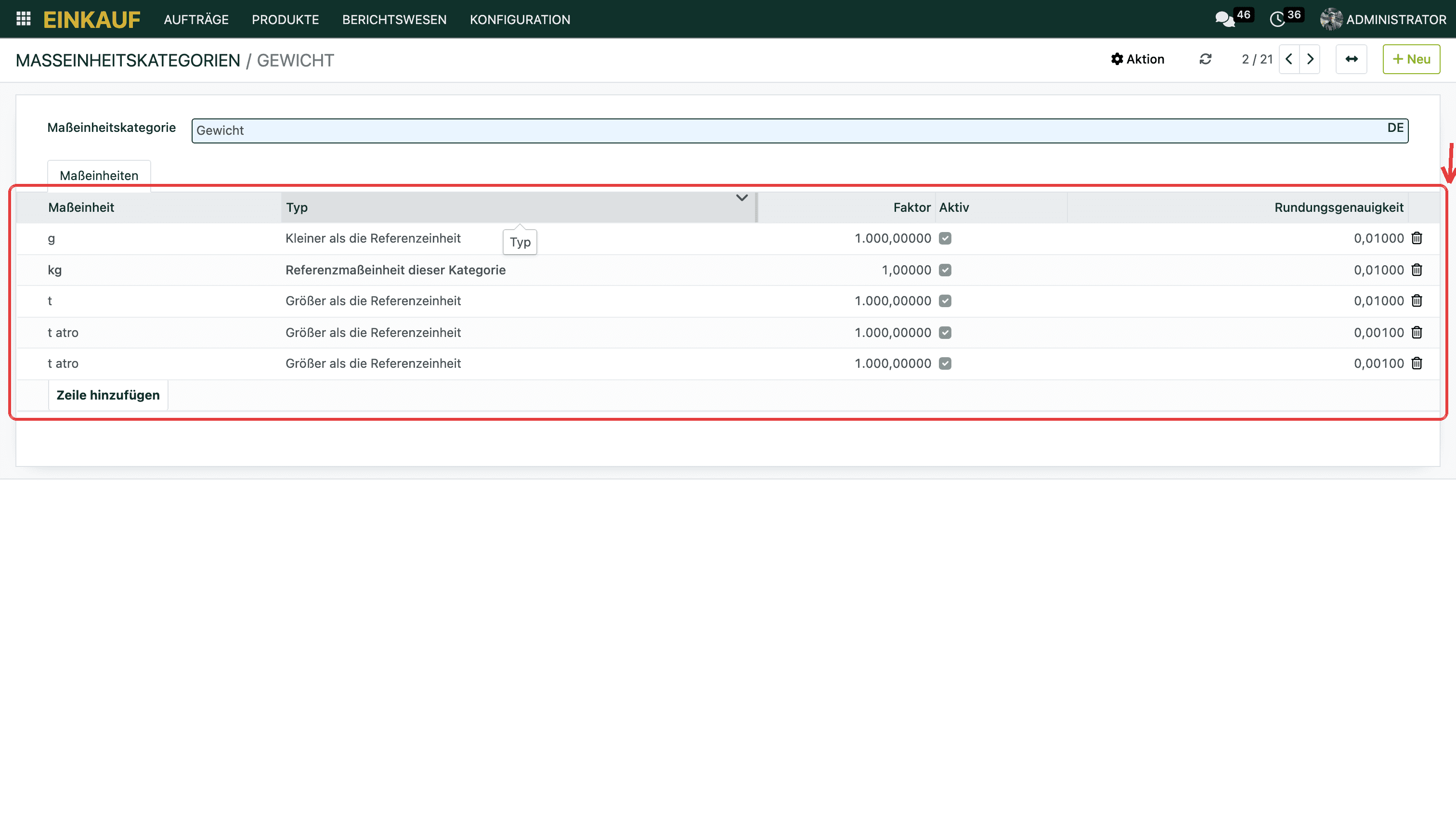
Task: Go to next record arrow
Action: tap(1310, 59)
